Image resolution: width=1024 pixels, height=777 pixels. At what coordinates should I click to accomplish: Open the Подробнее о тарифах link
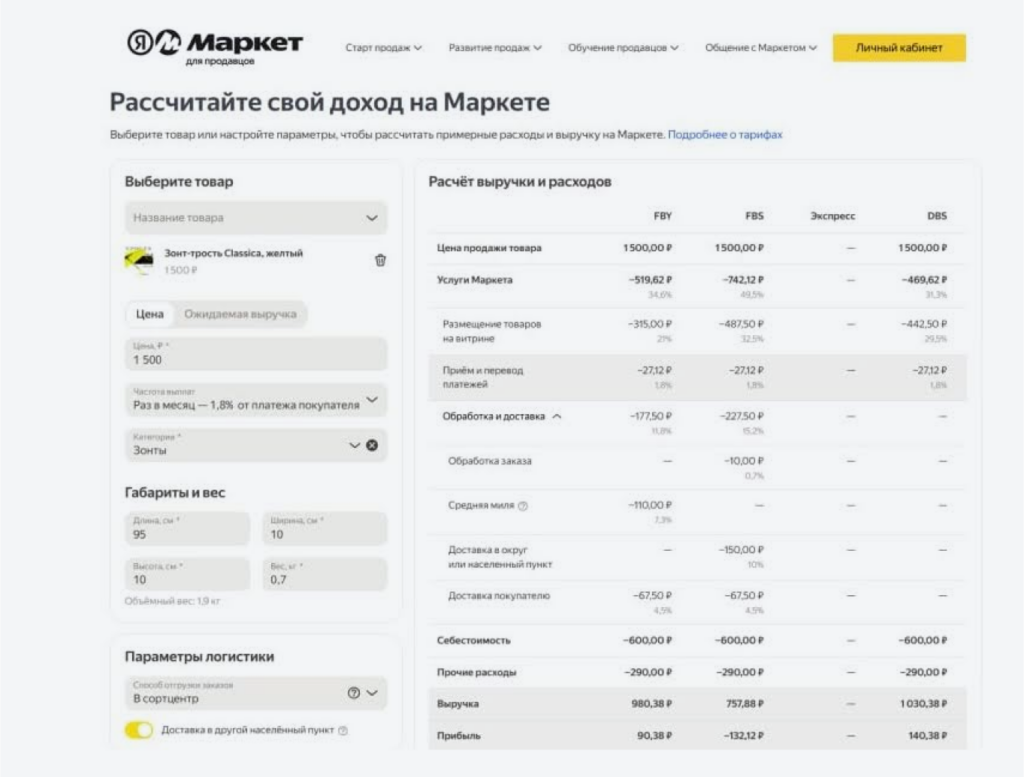(725, 134)
